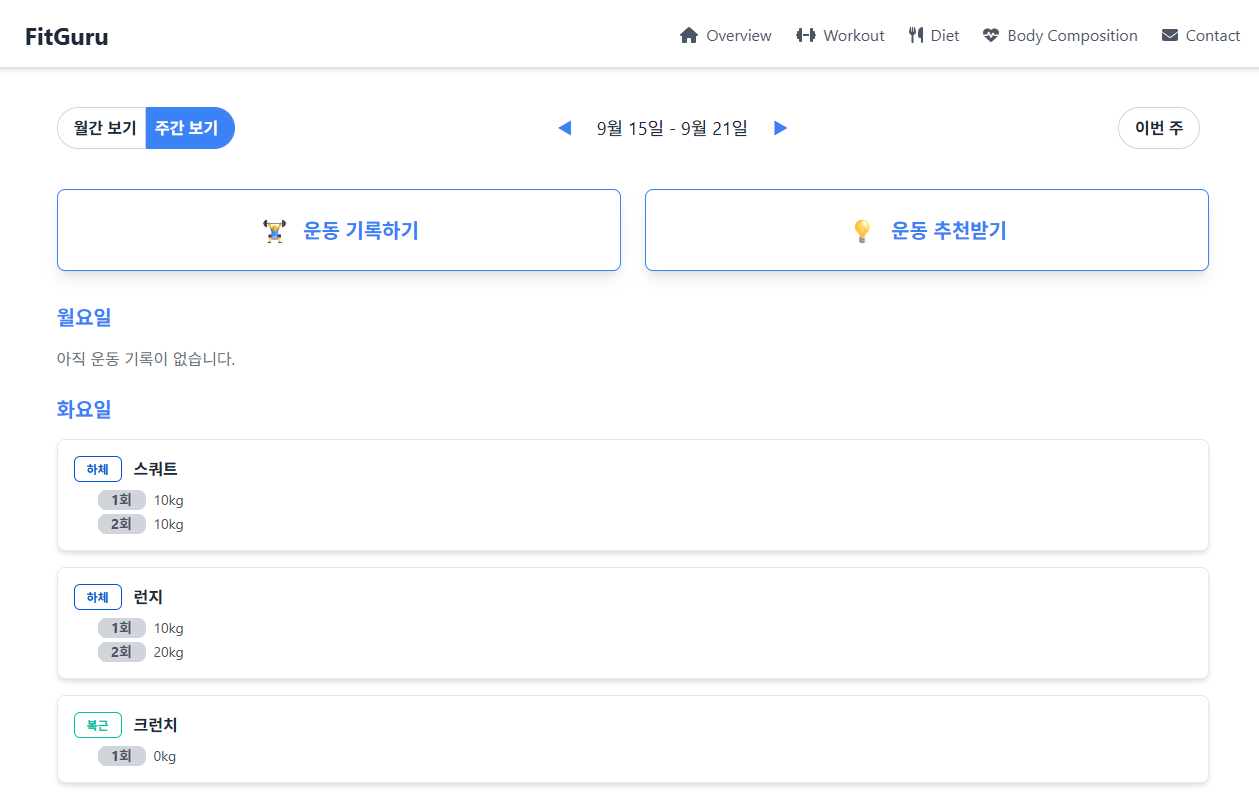Click the 화요일 heading
Screen dimensions: 1259x798
tap(84, 409)
